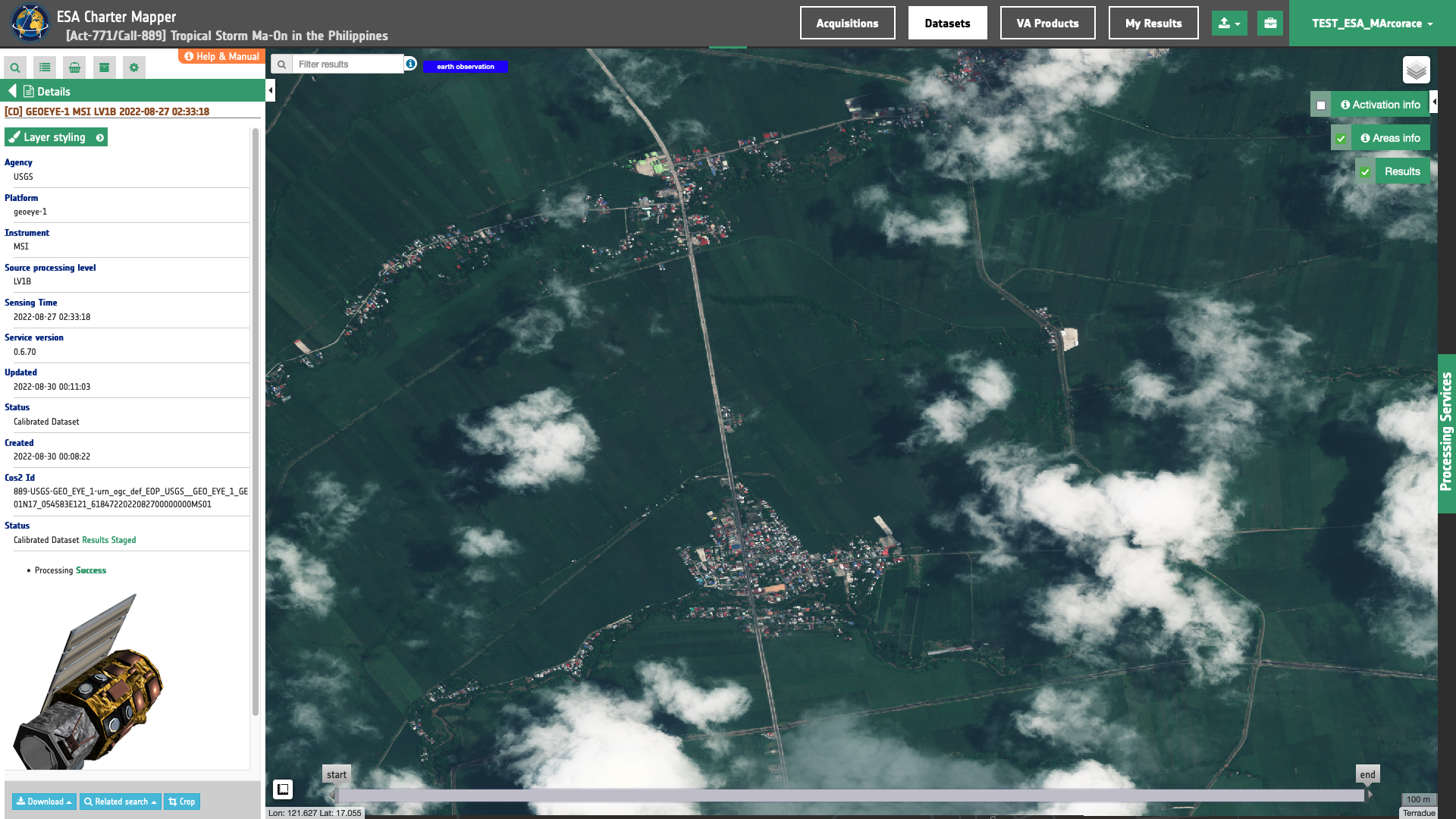
Task: Click the timeline right arrow handle
Action: tap(1370, 795)
